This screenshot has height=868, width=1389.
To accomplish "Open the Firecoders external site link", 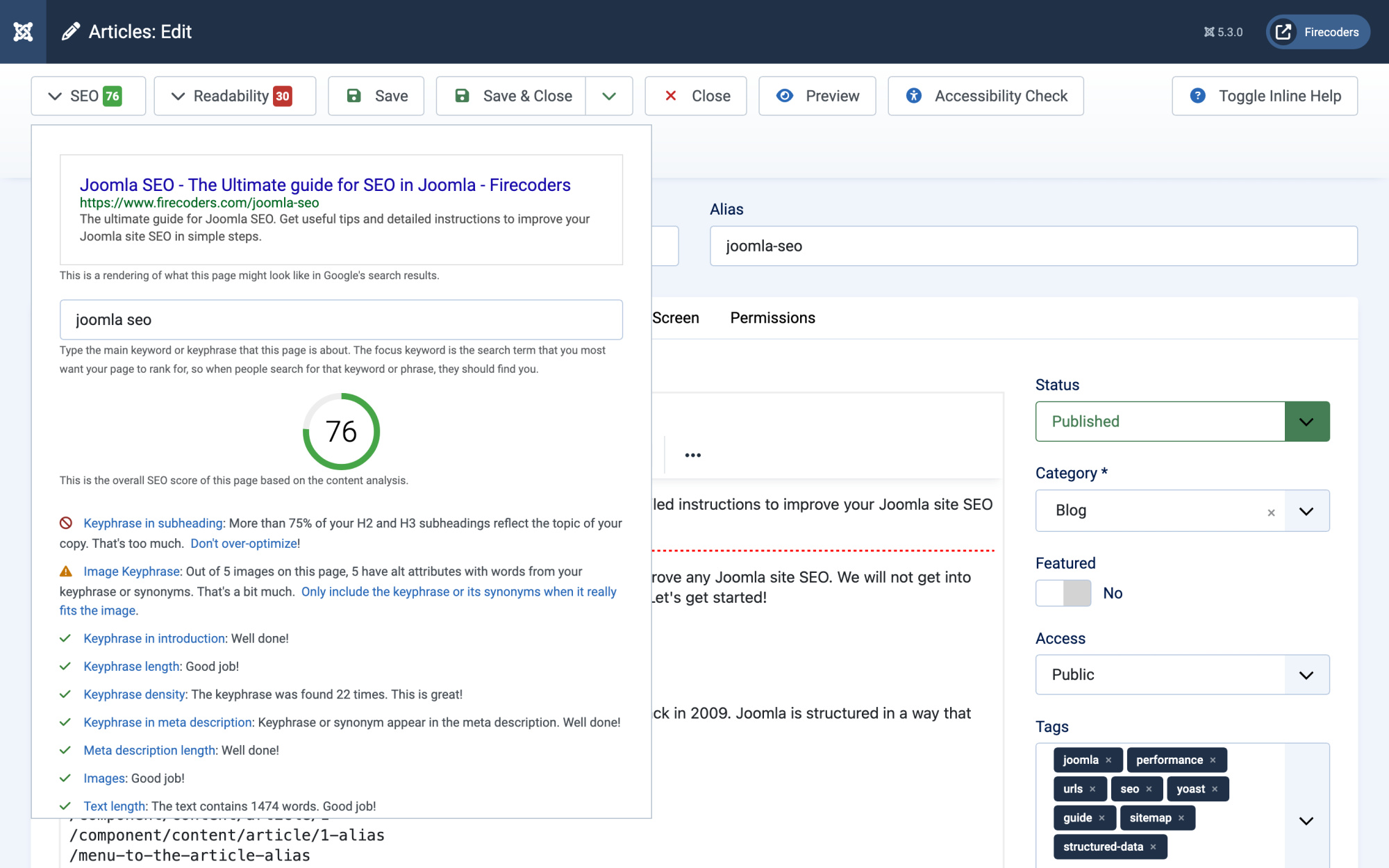I will [1317, 32].
